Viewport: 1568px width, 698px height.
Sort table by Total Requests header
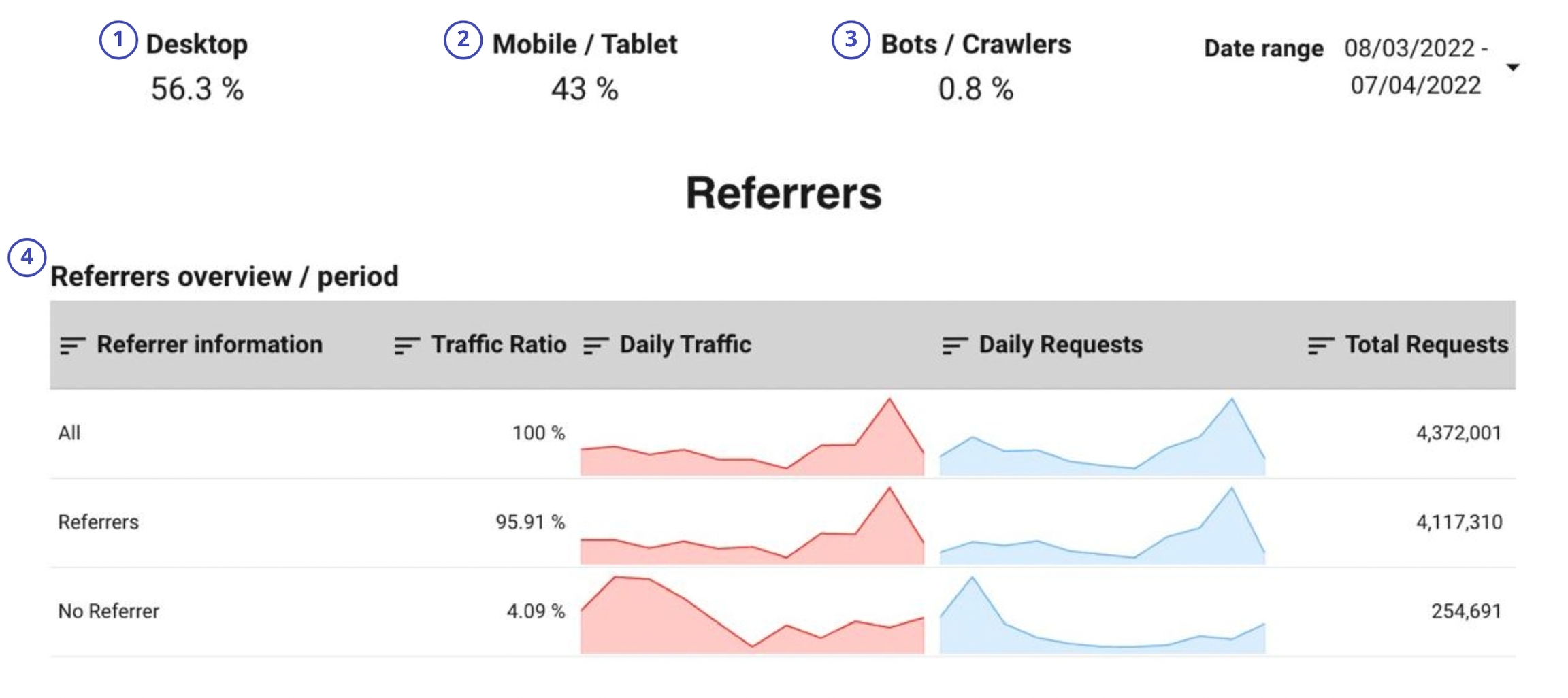tap(1426, 345)
